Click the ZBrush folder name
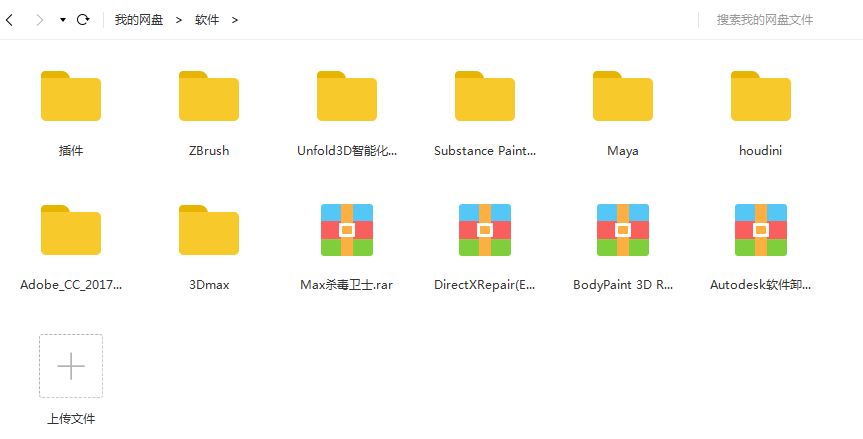The width and height of the screenshot is (863, 439). (x=209, y=151)
